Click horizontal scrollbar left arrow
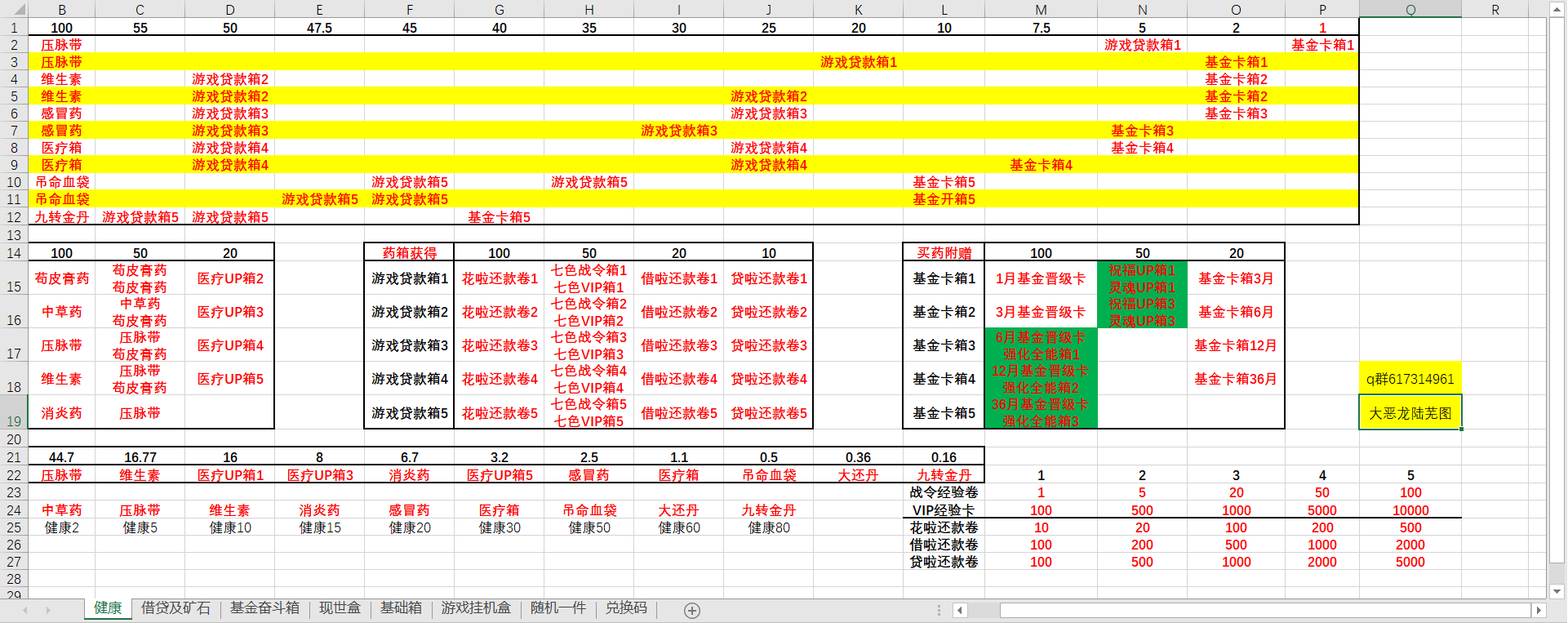 (x=961, y=610)
